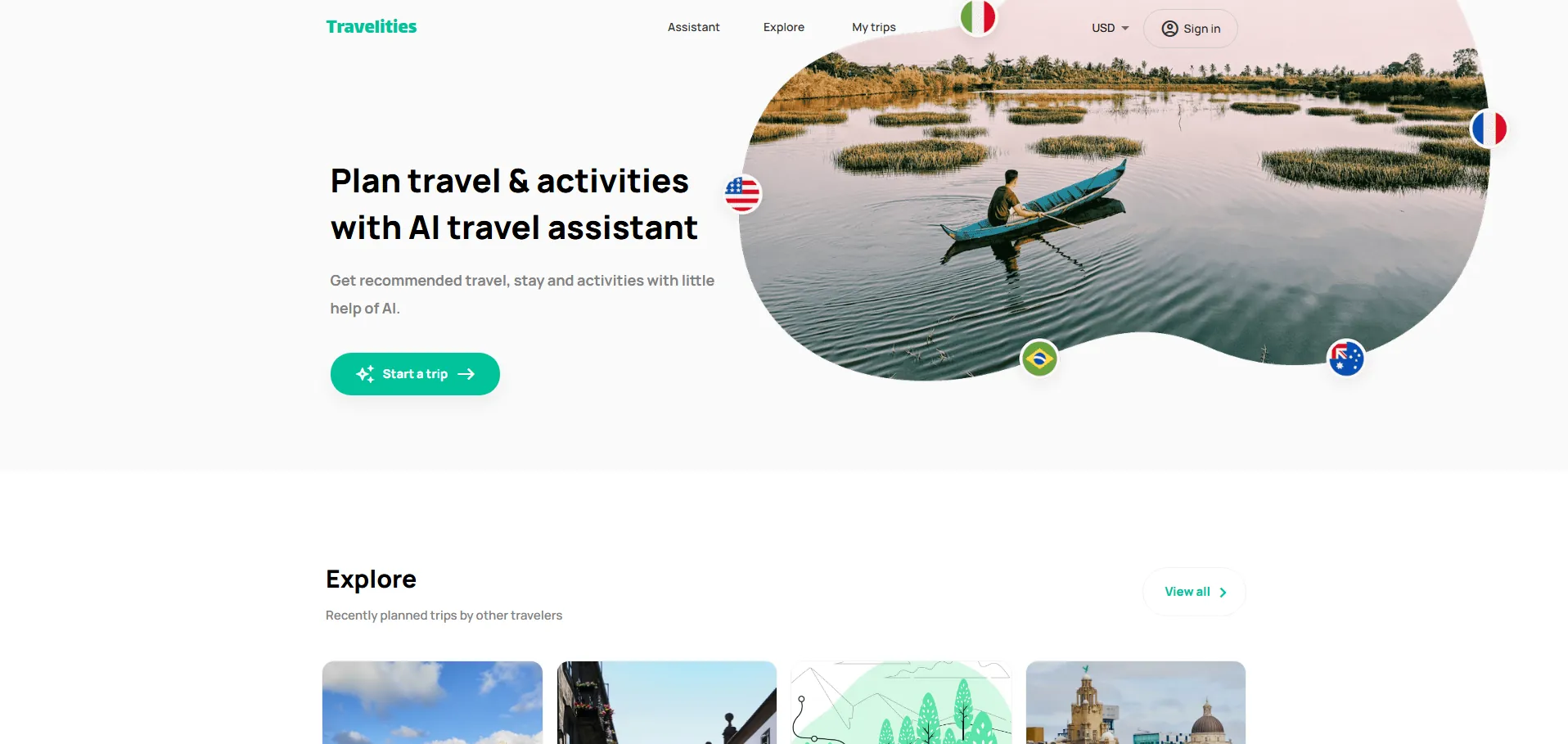Open the Assistant menu item
Viewport: 1568px width, 744px height.
693,27
